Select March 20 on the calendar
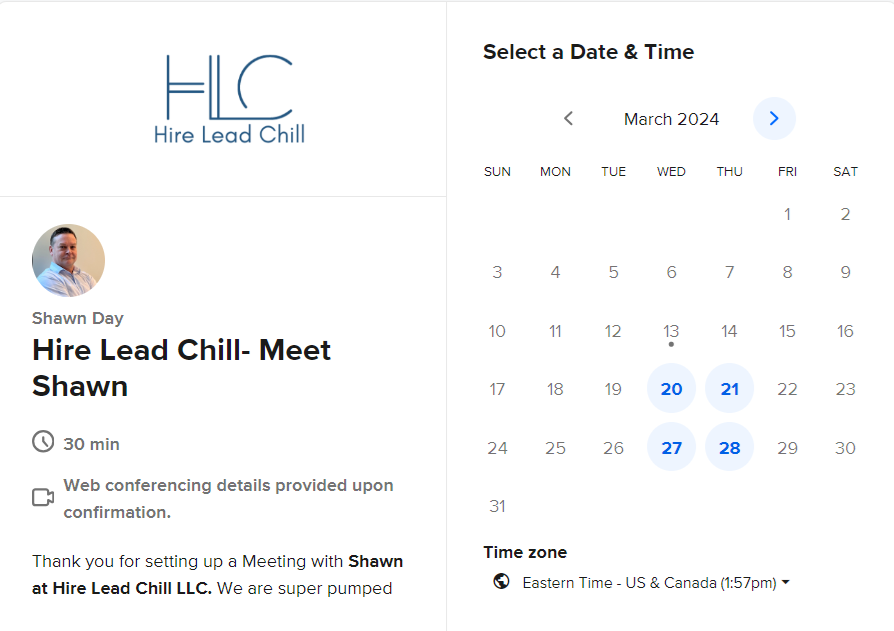 671,389
